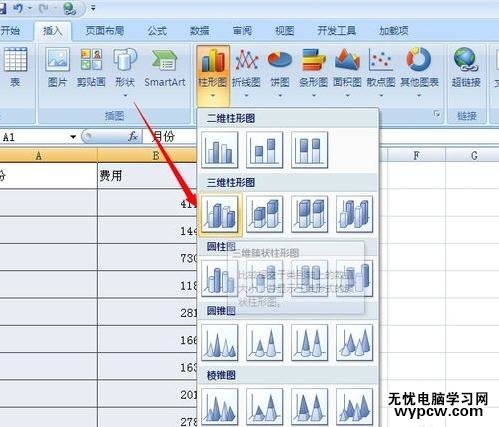
Task: Select the stacked cone chart
Action: pyautogui.click(x=265, y=343)
